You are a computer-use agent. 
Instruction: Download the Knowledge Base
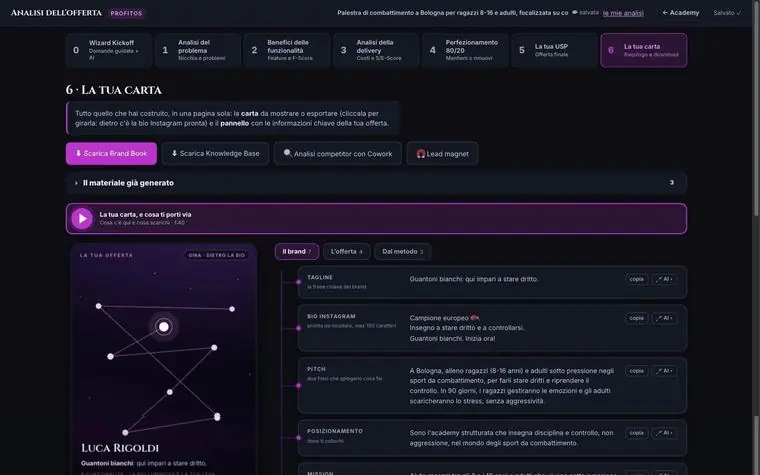click(215, 153)
